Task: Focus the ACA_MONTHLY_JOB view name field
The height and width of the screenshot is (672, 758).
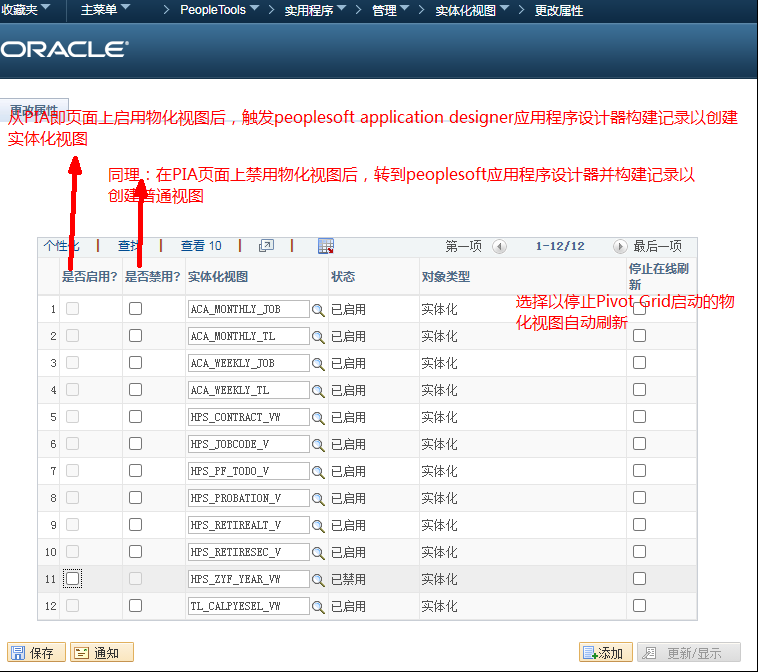Action: (248, 309)
